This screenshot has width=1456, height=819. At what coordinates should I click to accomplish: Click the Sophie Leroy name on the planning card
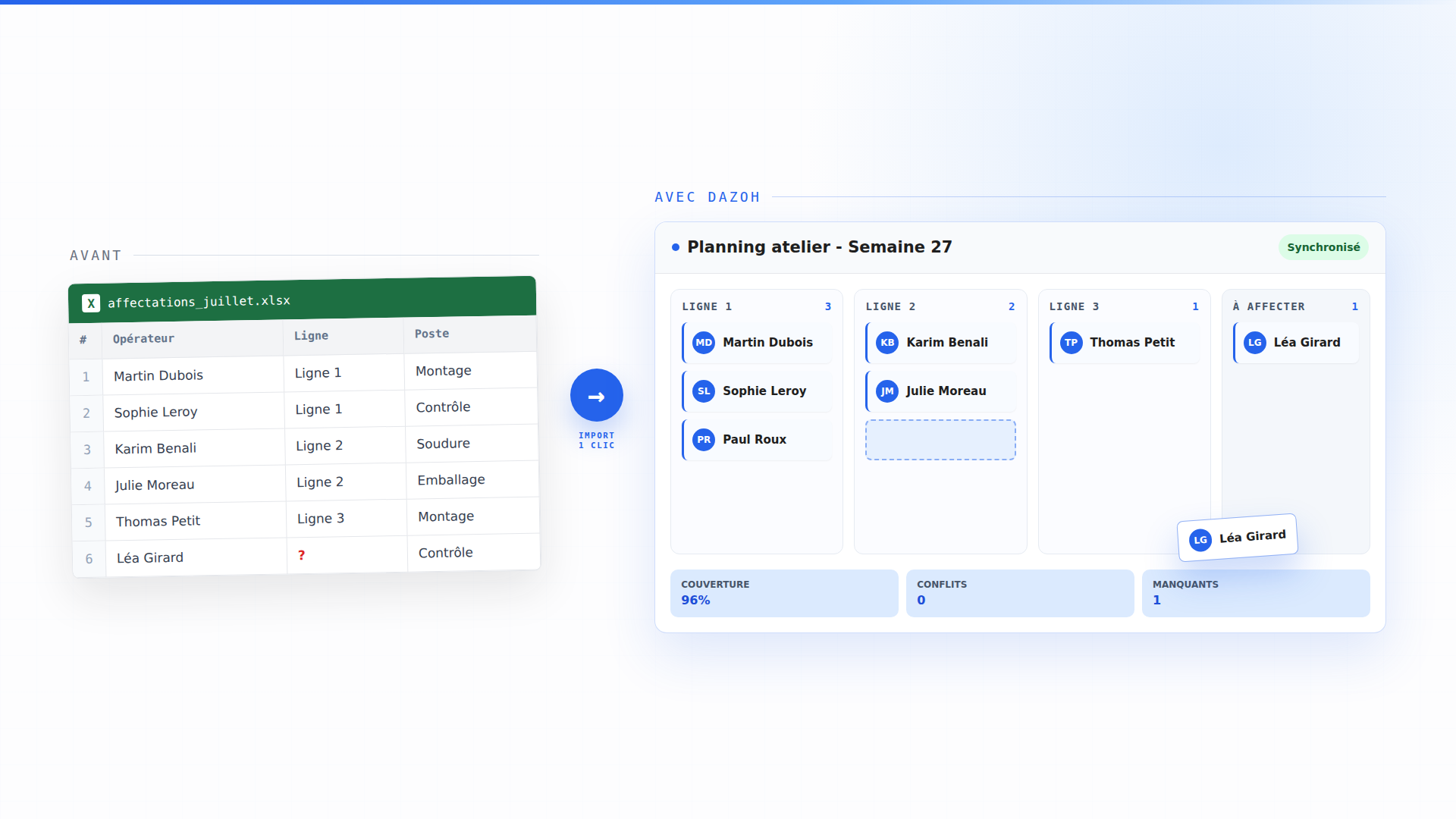pos(764,391)
